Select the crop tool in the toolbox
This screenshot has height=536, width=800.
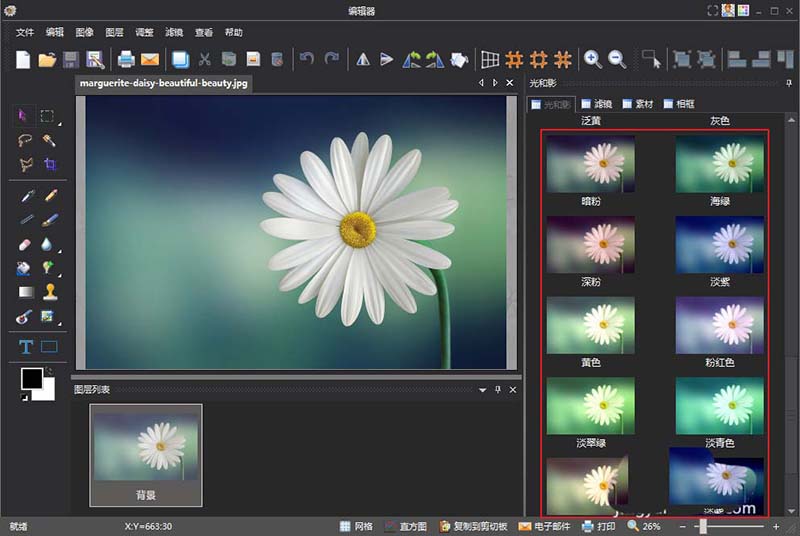click(x=49, y=165)
